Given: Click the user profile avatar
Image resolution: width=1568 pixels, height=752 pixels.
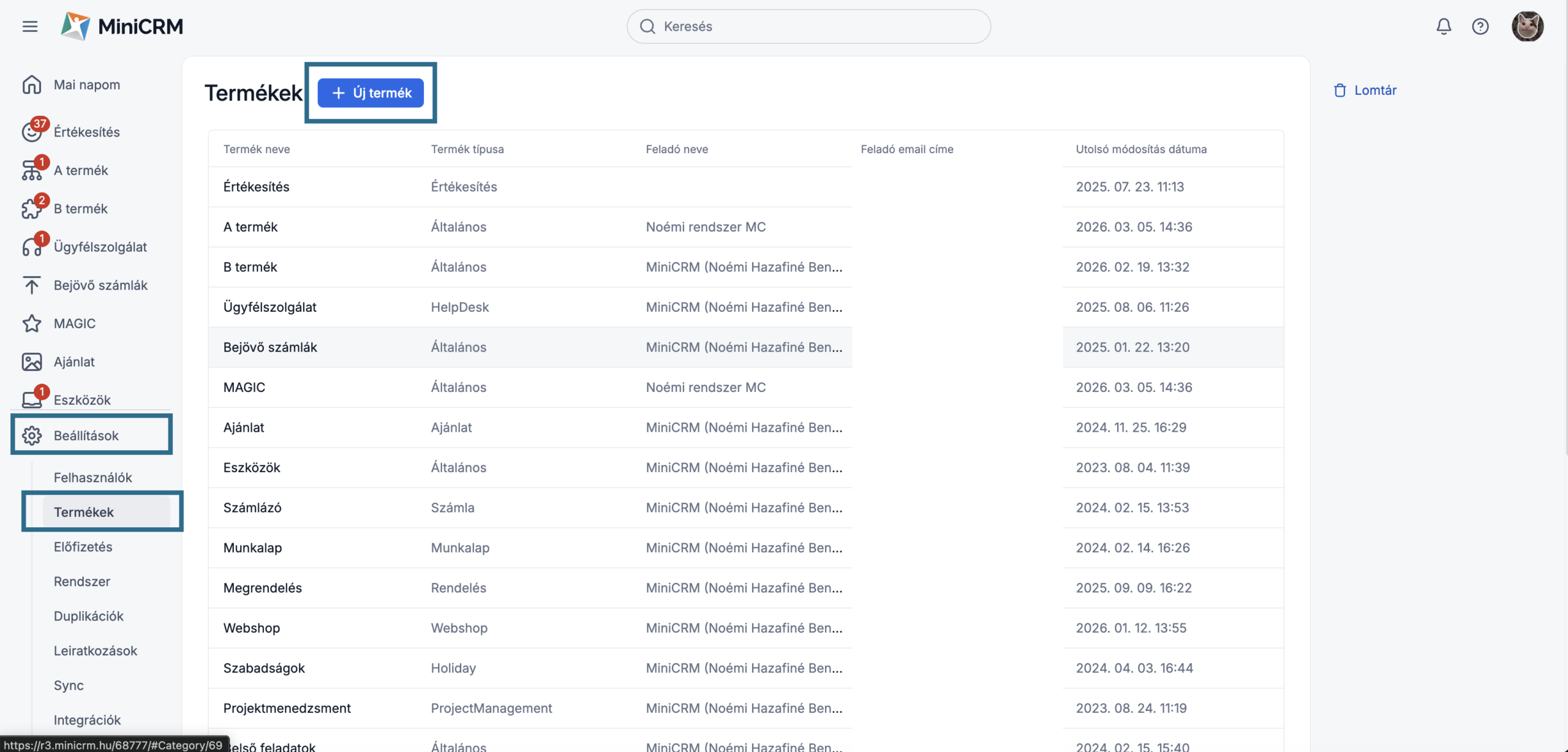Looking at the screenshot, I should pyautogui.click(x=1527, y=26).
